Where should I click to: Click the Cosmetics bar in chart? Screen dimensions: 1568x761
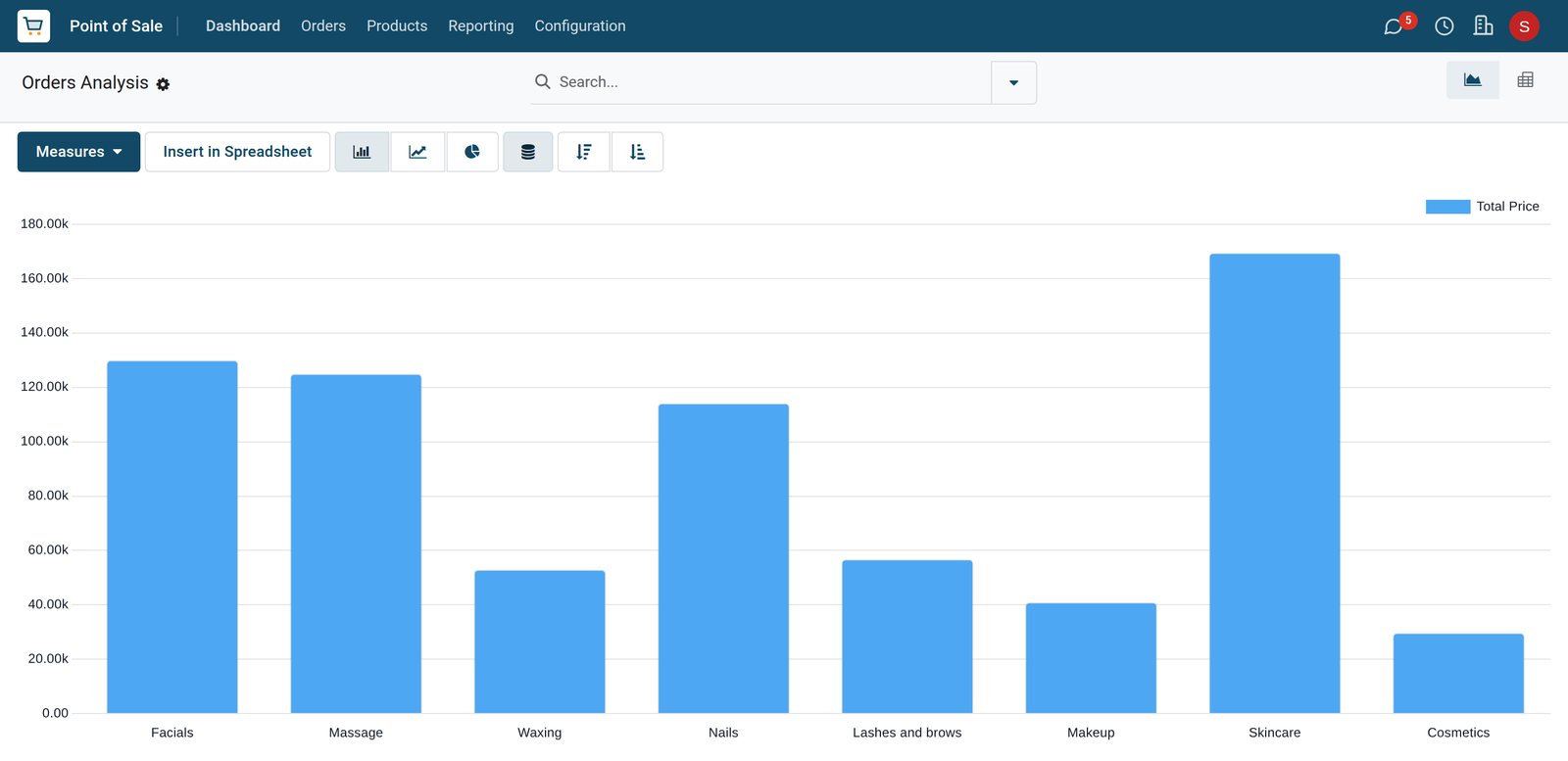pos(1458,674)
